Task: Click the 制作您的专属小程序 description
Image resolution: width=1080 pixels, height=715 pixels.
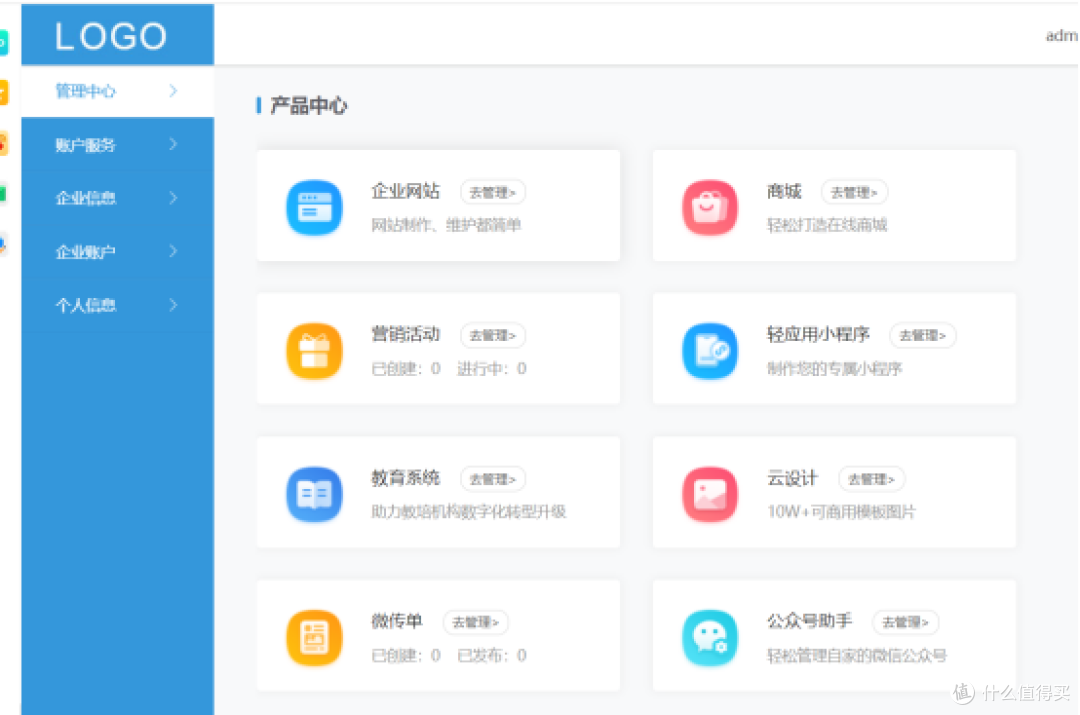Action: (835, 369)
